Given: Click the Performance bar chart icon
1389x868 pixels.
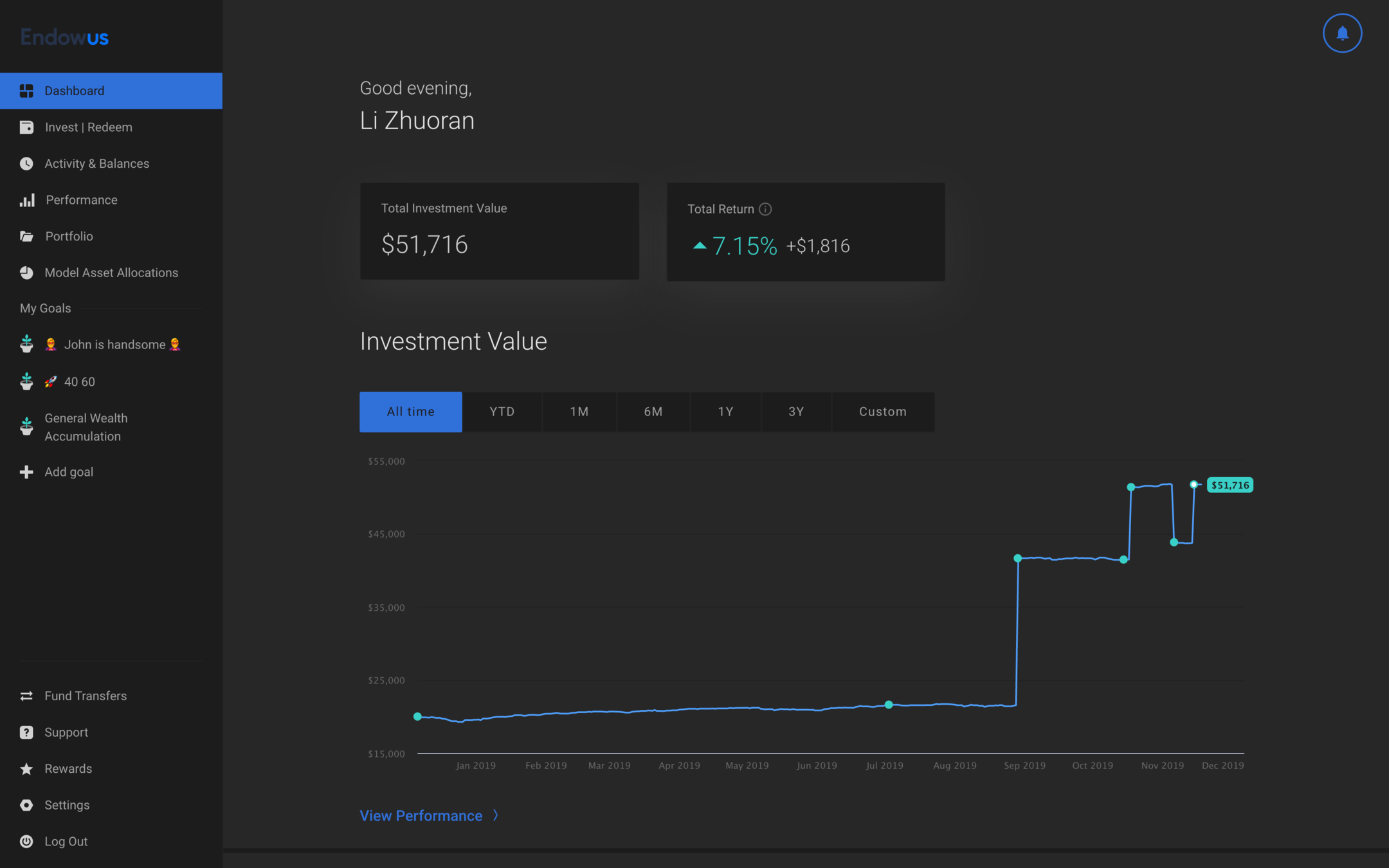Looking at the screenshot, I should tap(27, 200).
